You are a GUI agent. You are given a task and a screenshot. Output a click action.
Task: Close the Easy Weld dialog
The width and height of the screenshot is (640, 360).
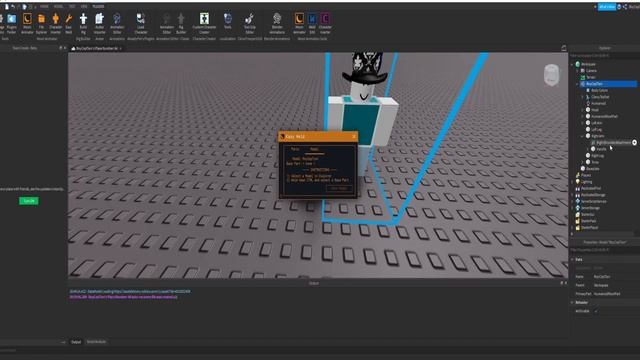[x=353, y=136]
